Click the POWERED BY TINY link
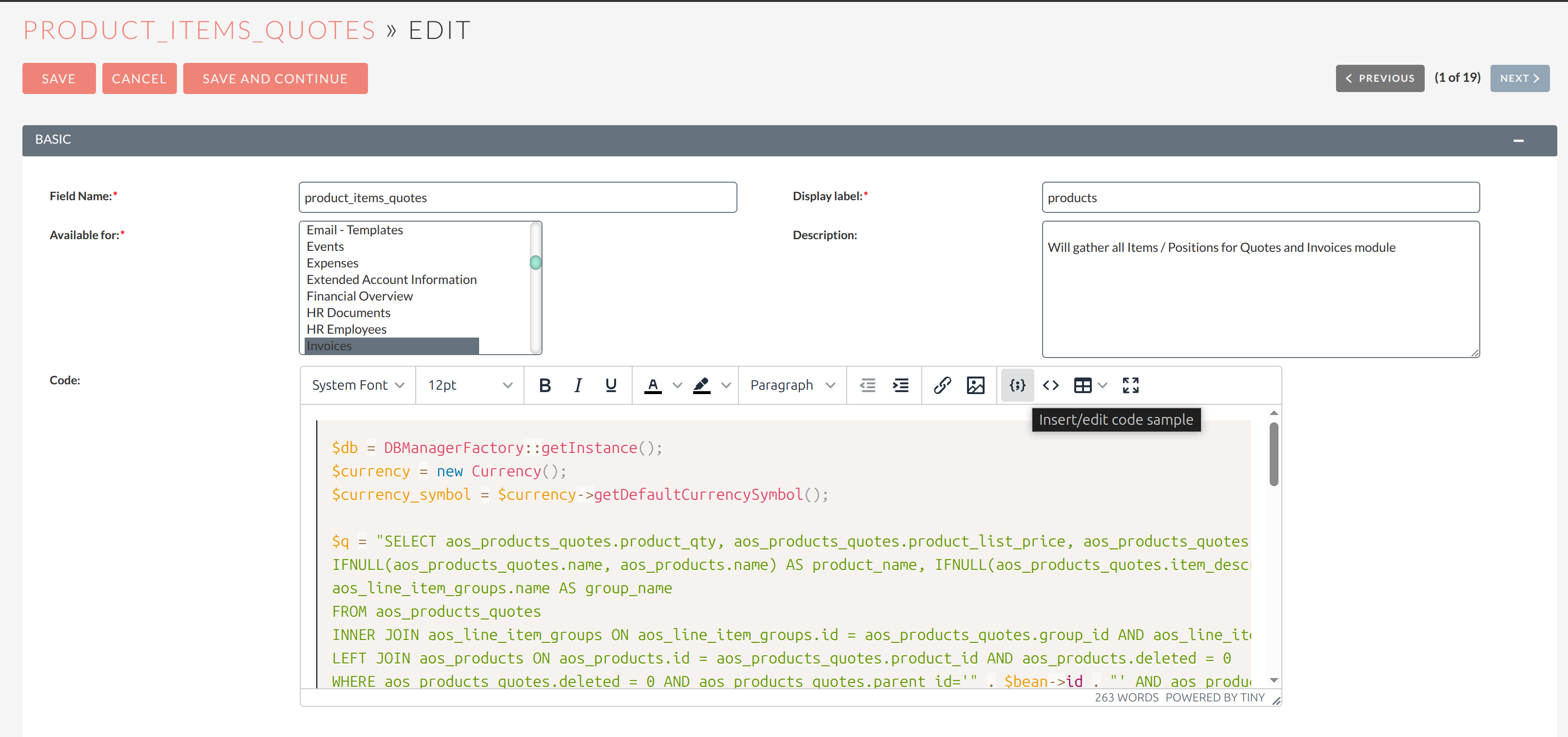The width and height of the screenshot is (1568, 737). tap(1214, 698)
